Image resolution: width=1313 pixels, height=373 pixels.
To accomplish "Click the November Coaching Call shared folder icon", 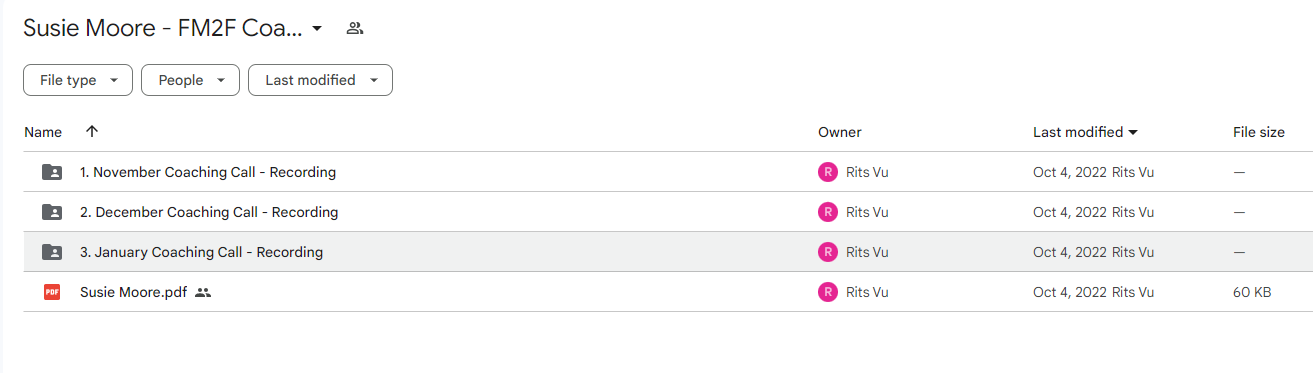I will tap(52, 172).
